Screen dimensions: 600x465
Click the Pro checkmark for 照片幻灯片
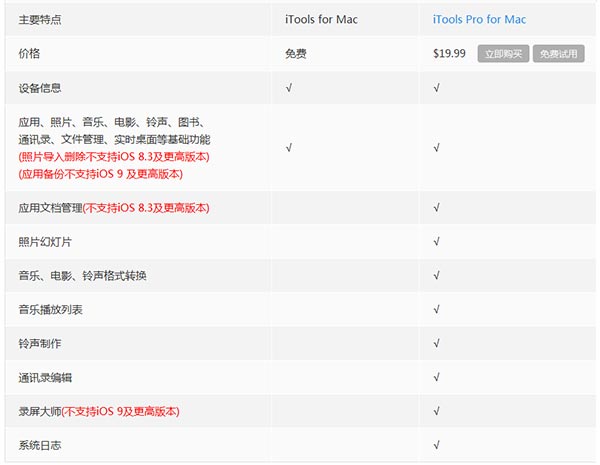[436, 241]
